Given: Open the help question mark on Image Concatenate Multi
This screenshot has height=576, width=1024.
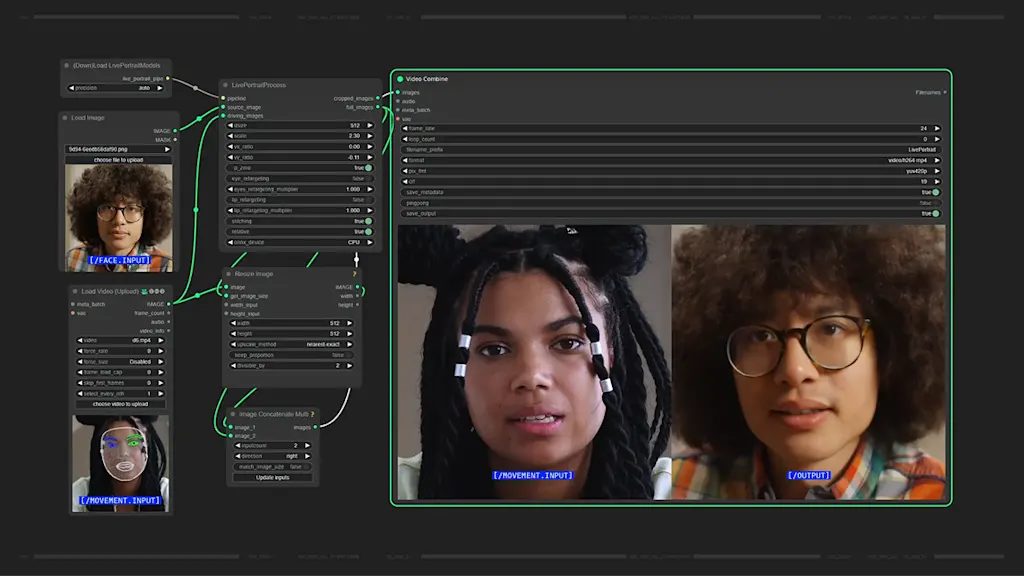Looking at the screenshot, I should [312, 414].
